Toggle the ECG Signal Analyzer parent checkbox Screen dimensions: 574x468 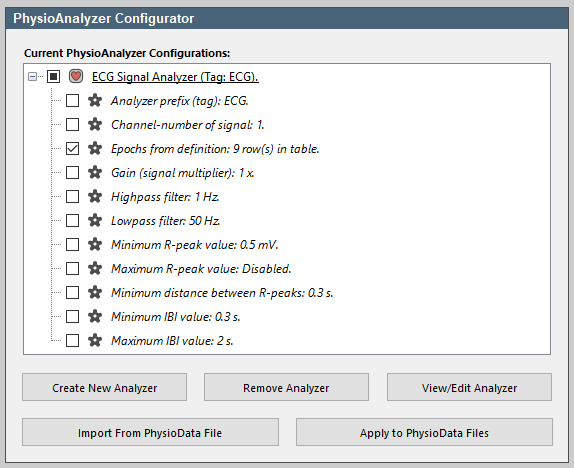coord(53,77)
